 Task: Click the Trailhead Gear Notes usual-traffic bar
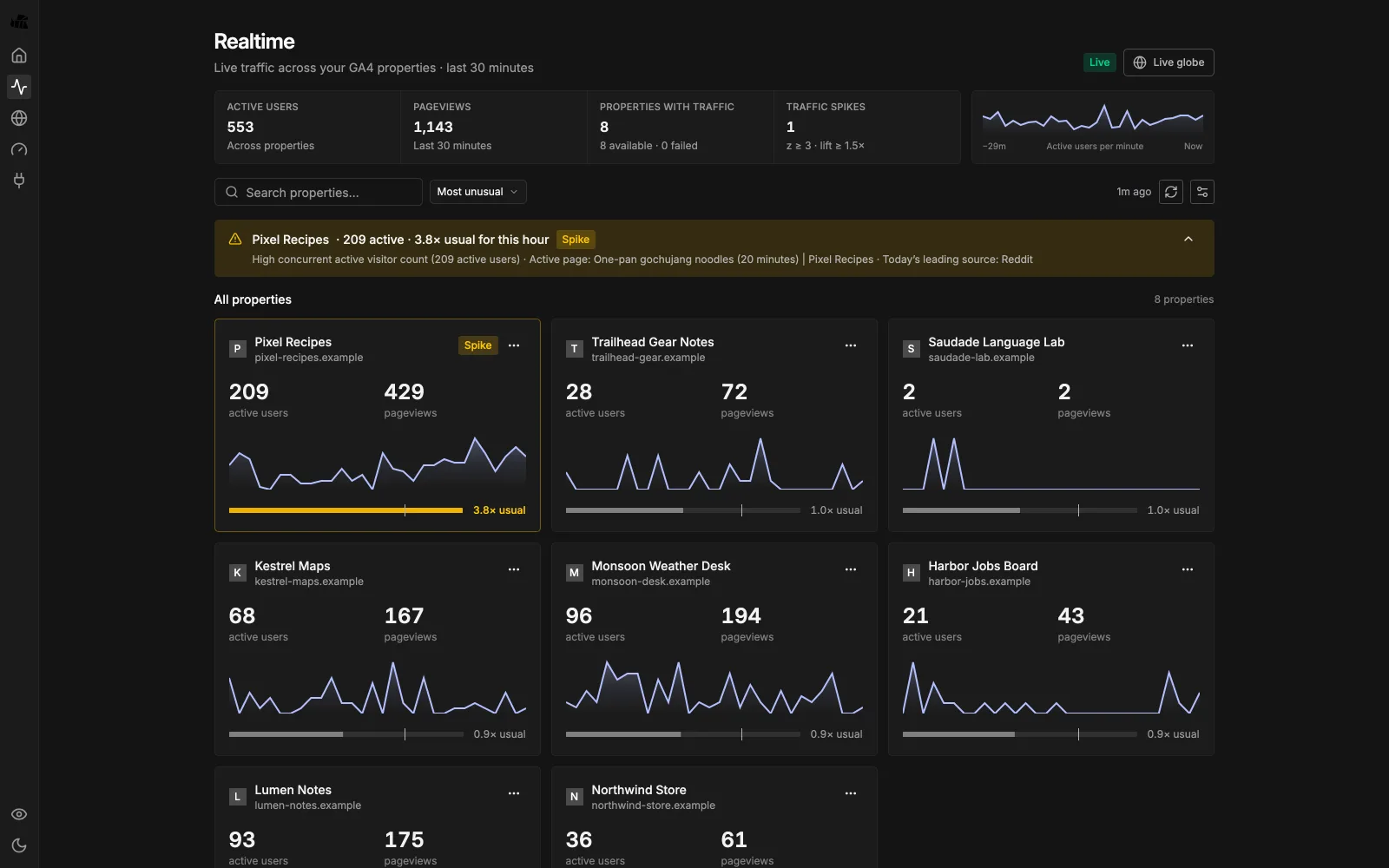coord(682,510)
